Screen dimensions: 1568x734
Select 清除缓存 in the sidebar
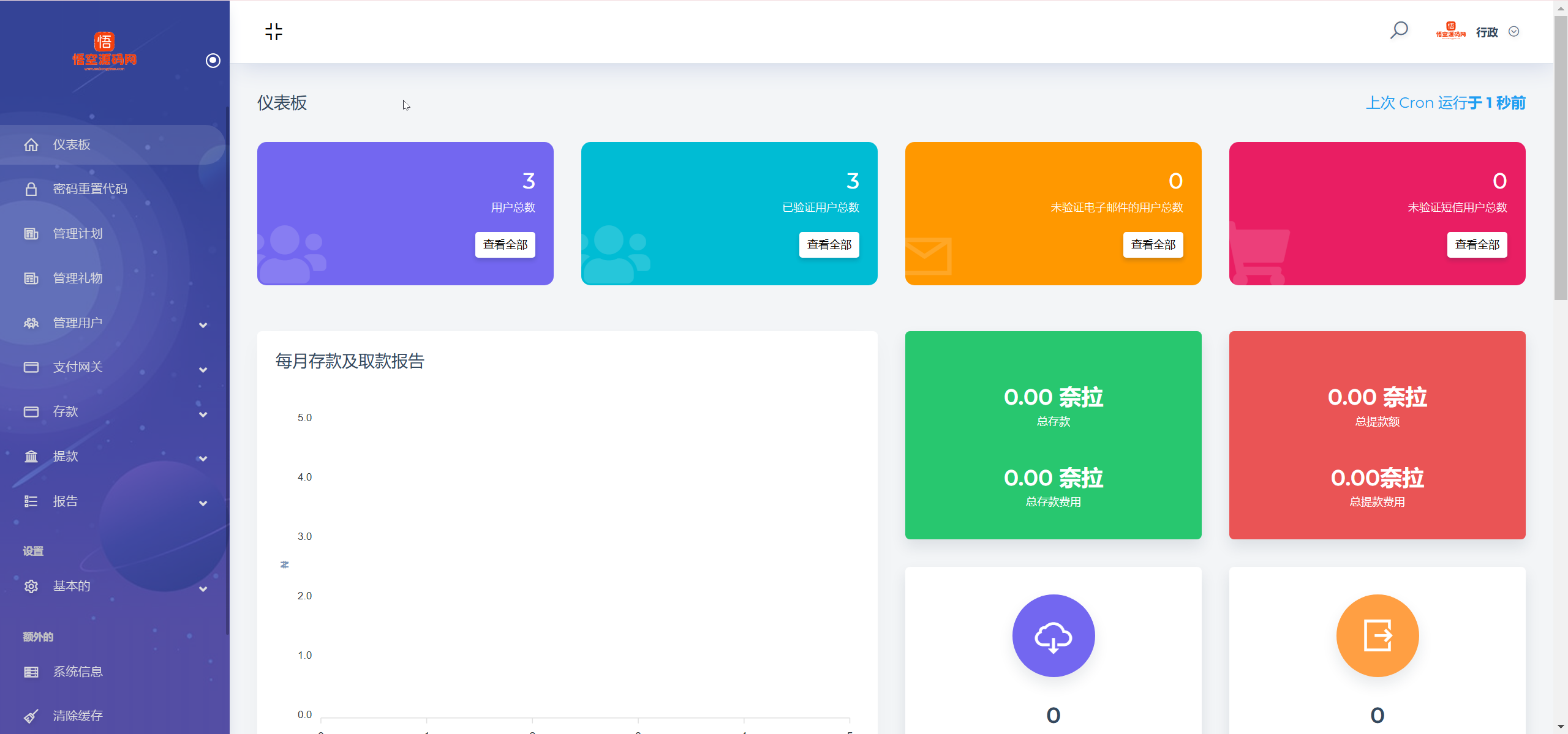coord(113,716)
